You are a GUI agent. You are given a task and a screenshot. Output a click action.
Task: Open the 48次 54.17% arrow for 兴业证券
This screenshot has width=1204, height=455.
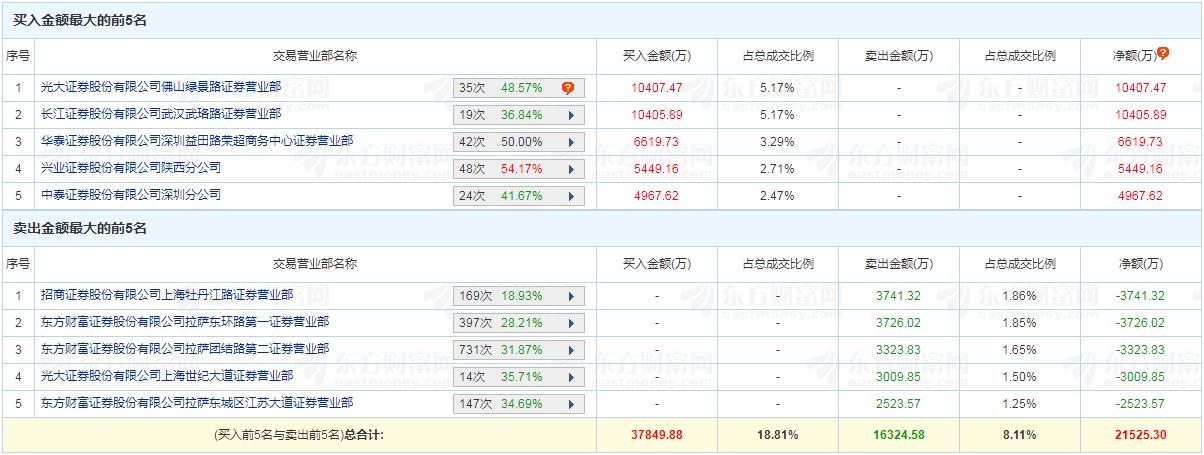[570, 169]
